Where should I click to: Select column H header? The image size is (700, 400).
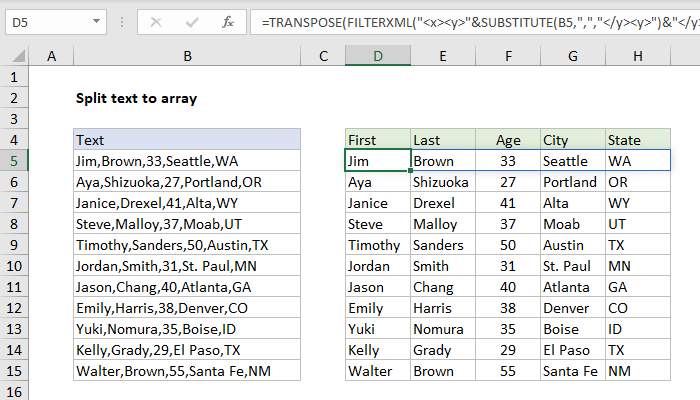pos(637,57)
